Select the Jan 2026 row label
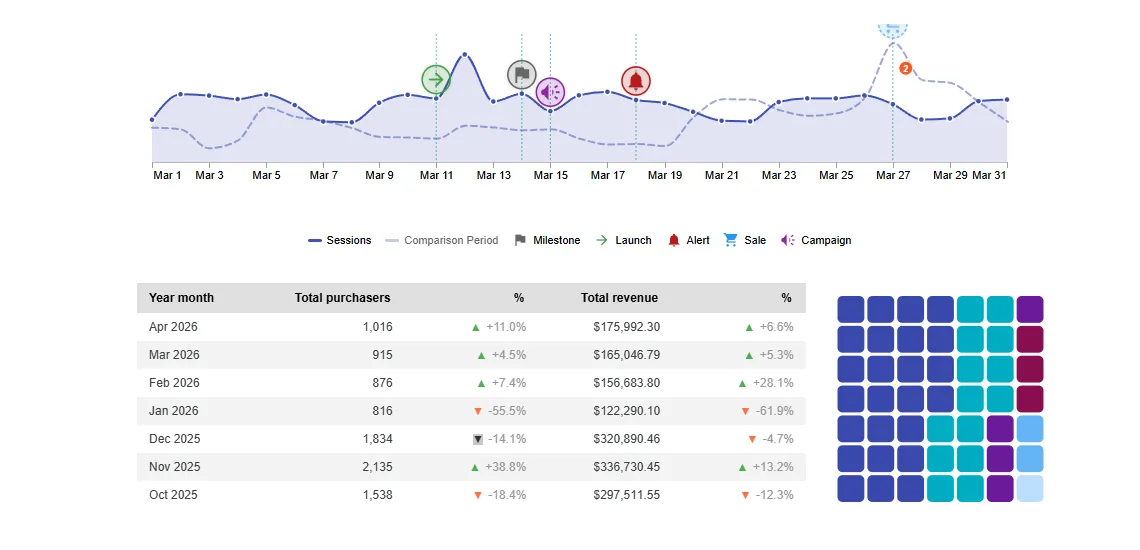Viewport: 1140px width, 550px height. 173,411
